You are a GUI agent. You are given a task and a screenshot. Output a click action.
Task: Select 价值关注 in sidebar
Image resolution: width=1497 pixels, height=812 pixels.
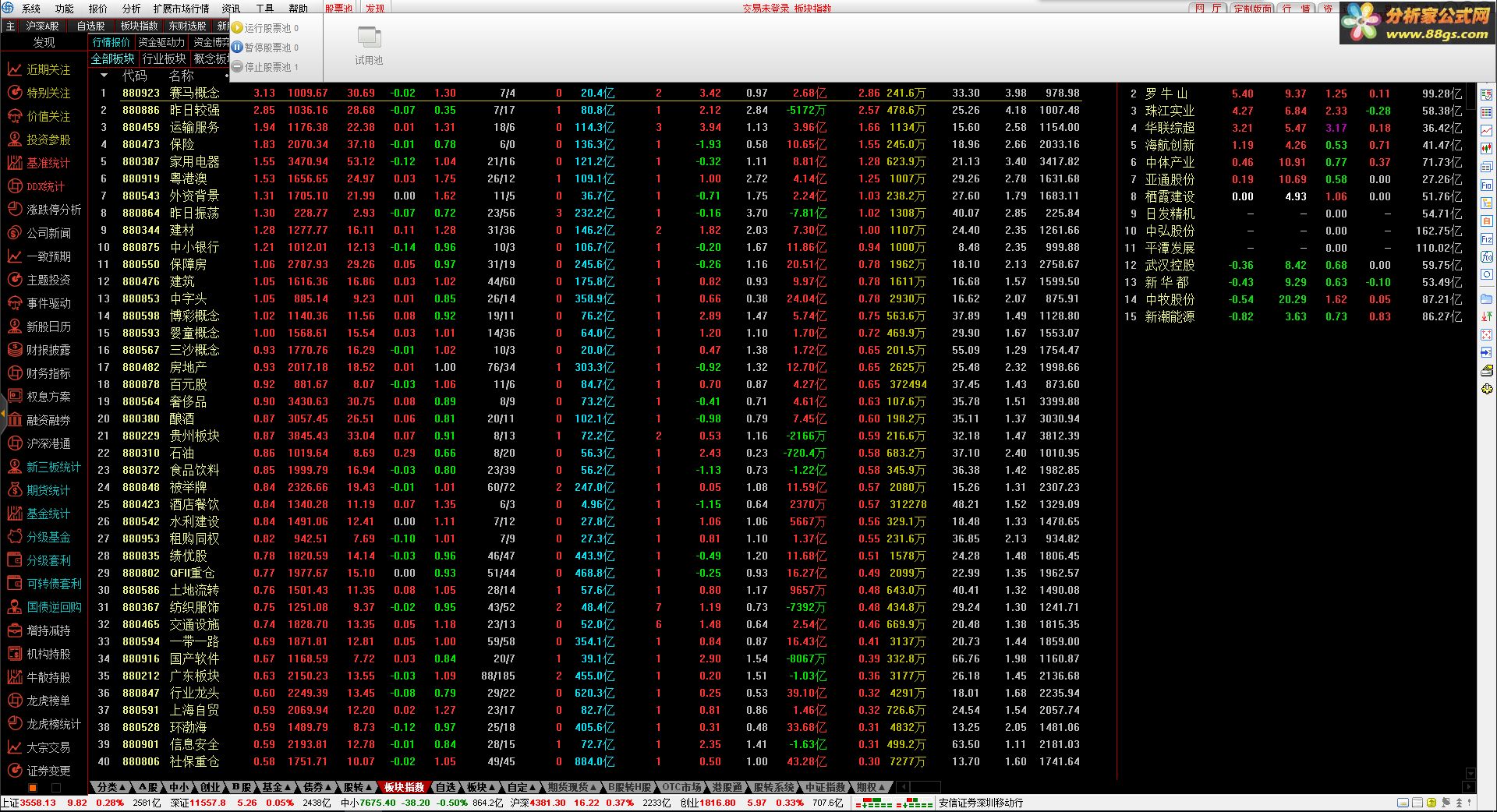tap(39, 116)
